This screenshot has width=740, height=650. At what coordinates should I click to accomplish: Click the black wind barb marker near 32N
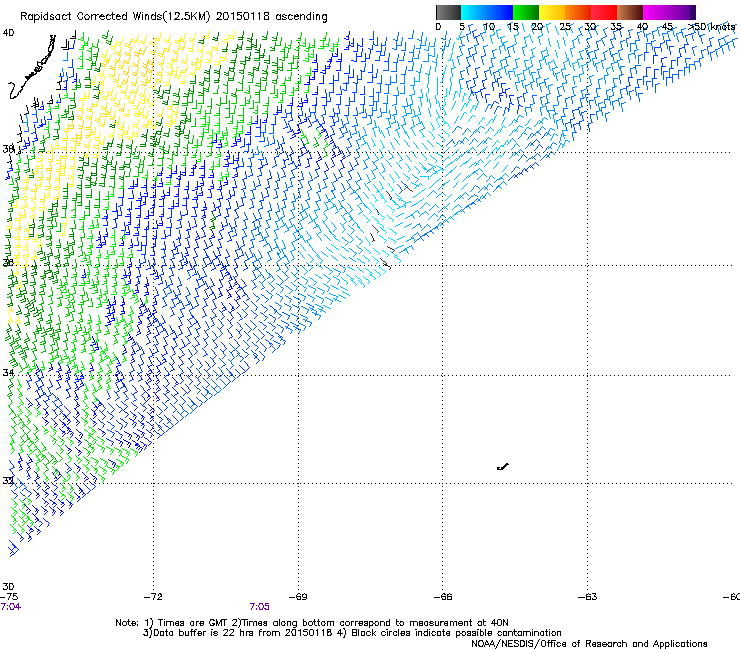point(503,467)
